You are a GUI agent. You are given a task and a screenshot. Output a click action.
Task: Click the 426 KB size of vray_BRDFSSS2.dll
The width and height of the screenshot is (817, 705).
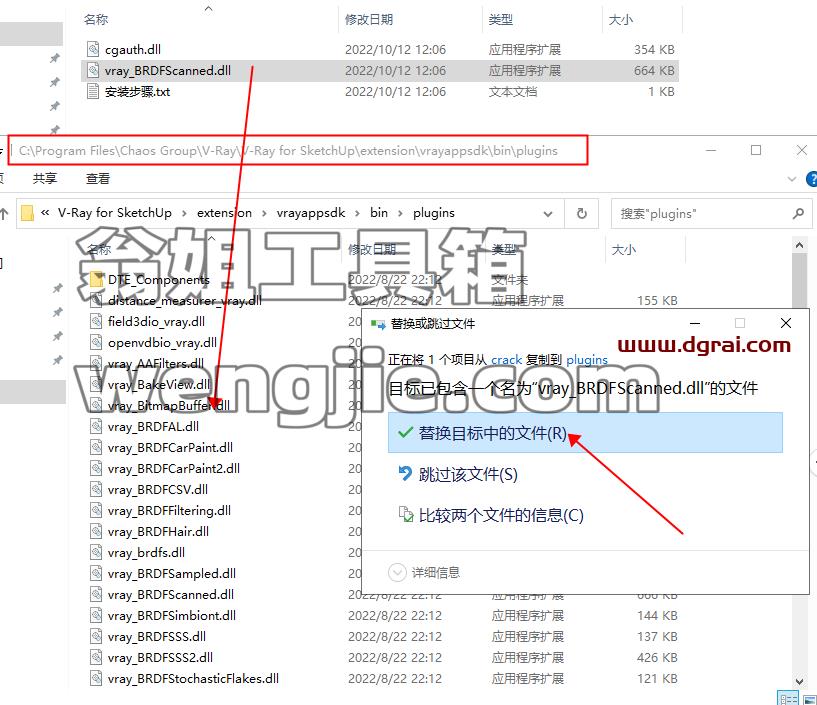[x=657, y=658]
